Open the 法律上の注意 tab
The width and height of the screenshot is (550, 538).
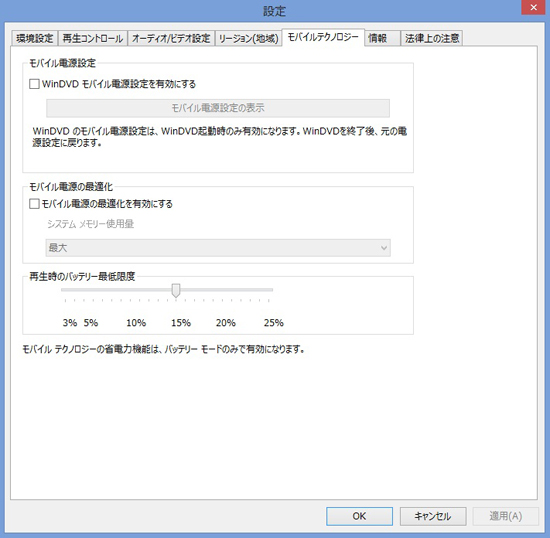coord(432,38)
